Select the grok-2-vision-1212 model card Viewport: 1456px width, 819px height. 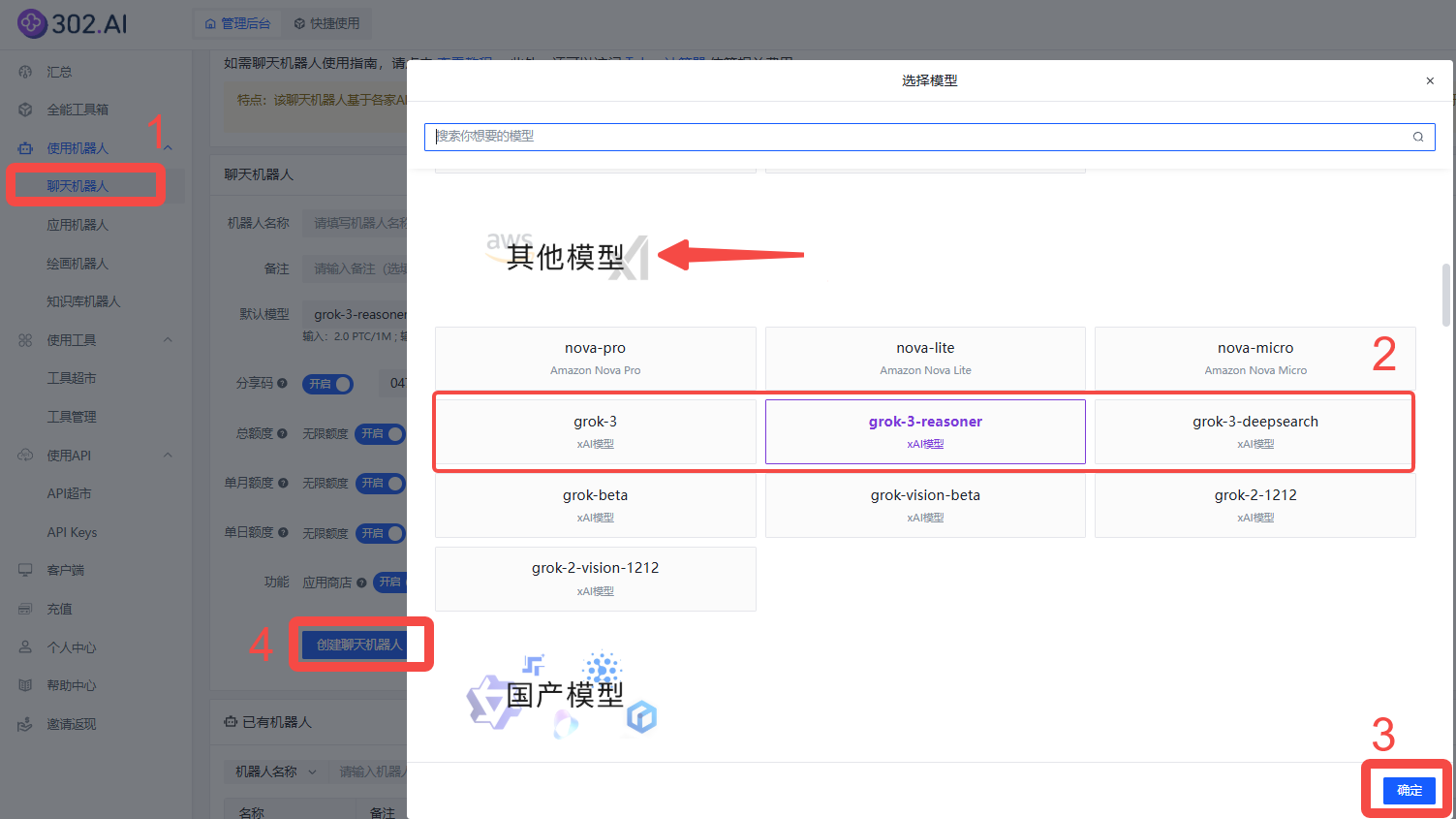(x=596, y=579)
